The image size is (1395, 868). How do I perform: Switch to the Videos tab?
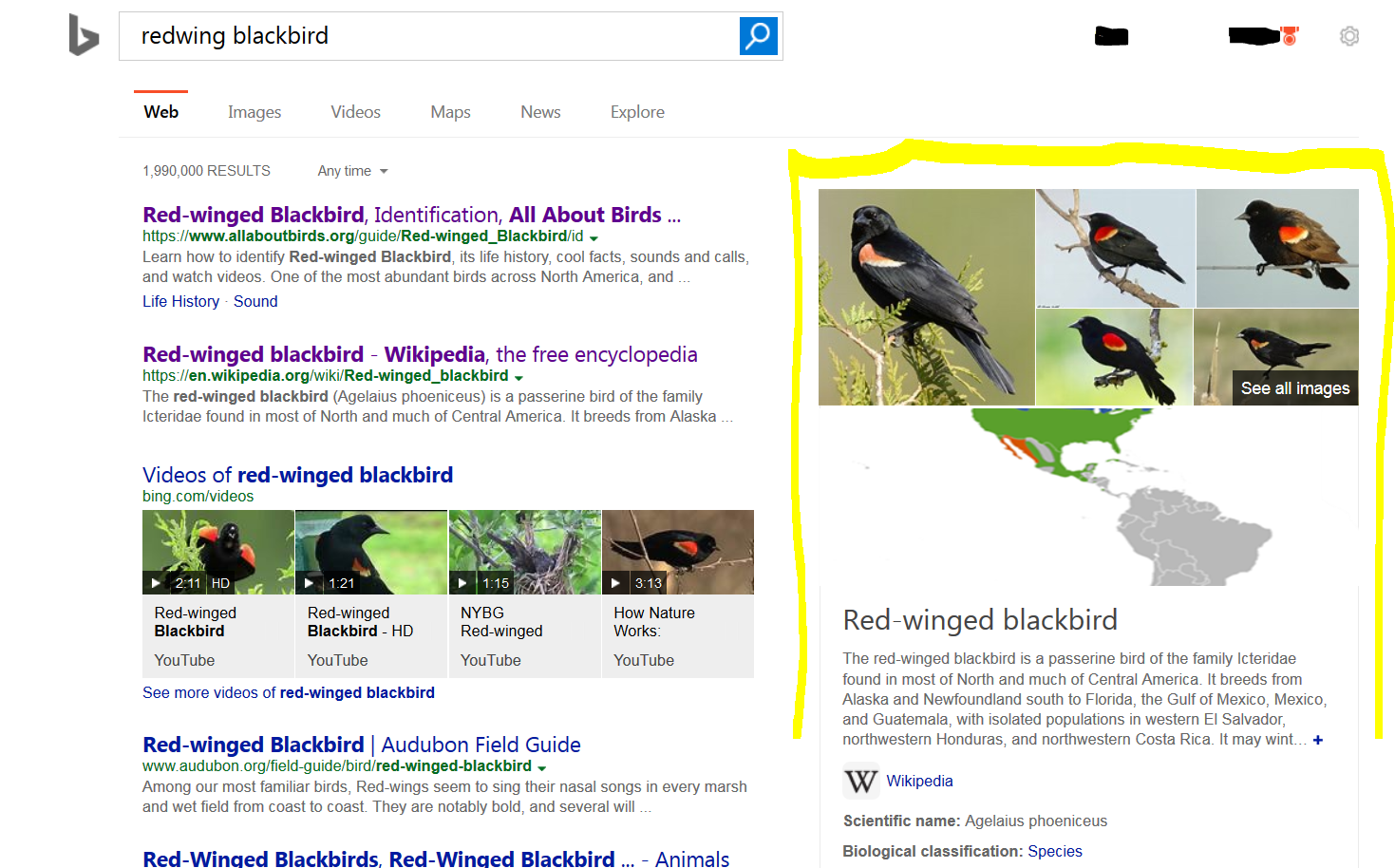click(x=356, y=112)
